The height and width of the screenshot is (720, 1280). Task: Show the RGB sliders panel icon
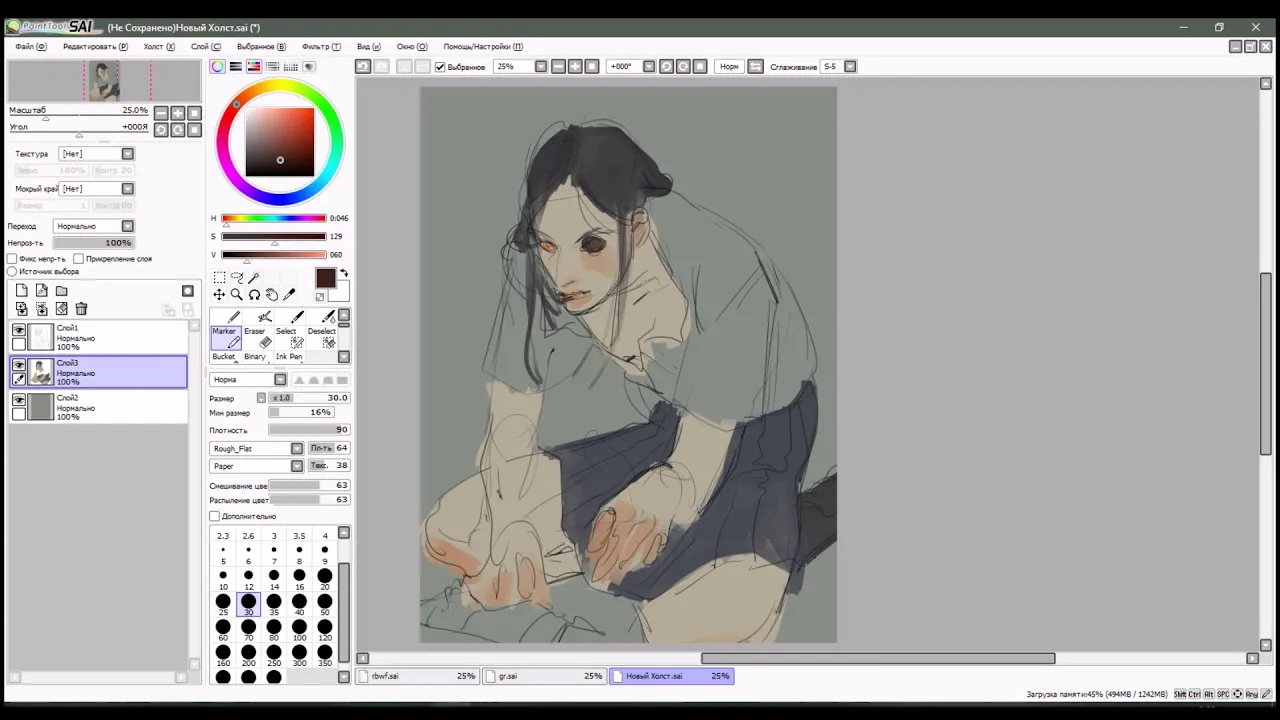[x=236, y=67]
